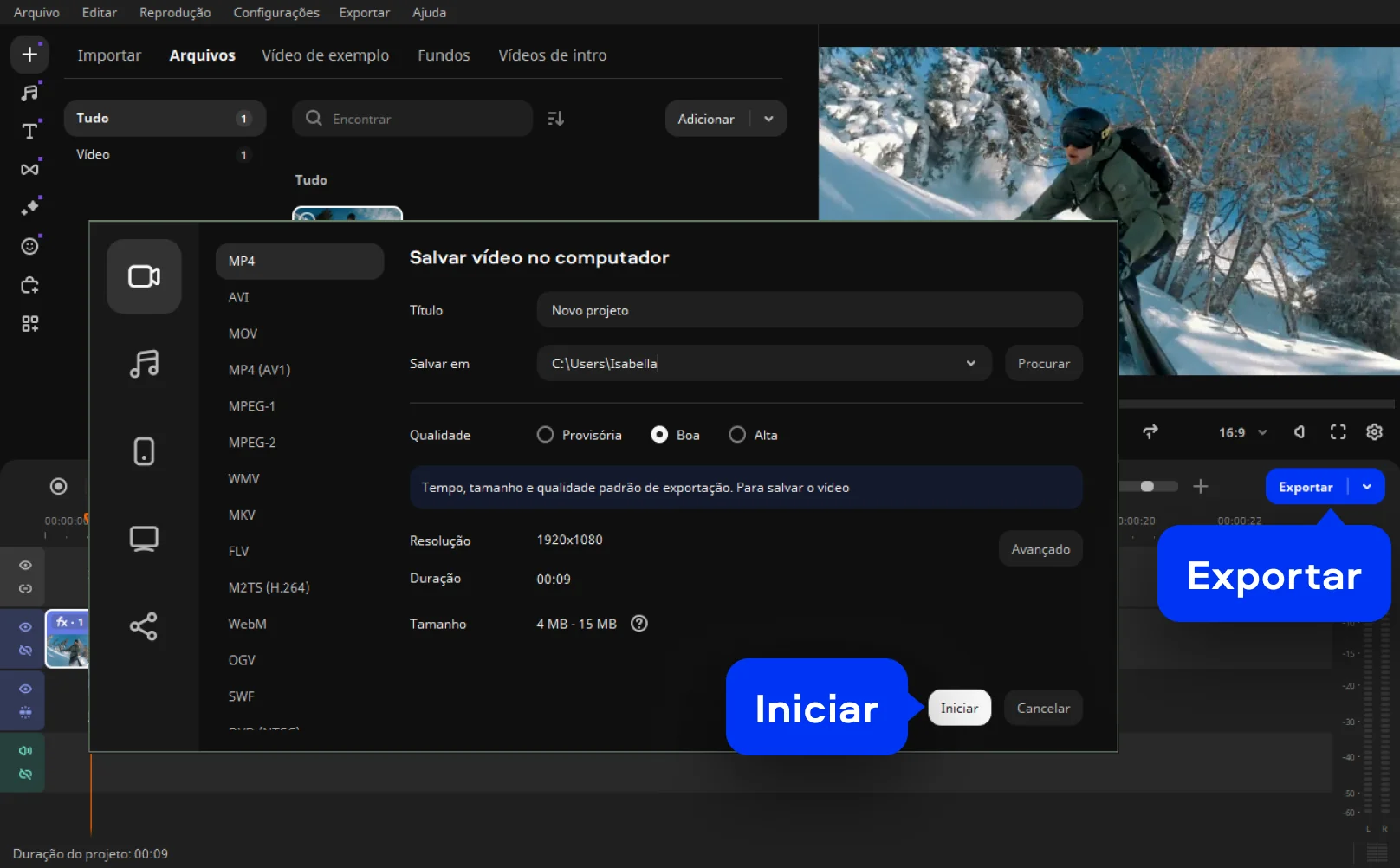Adjust the timeline zoom slider
1400x868 pixels.
[1147, 486]
